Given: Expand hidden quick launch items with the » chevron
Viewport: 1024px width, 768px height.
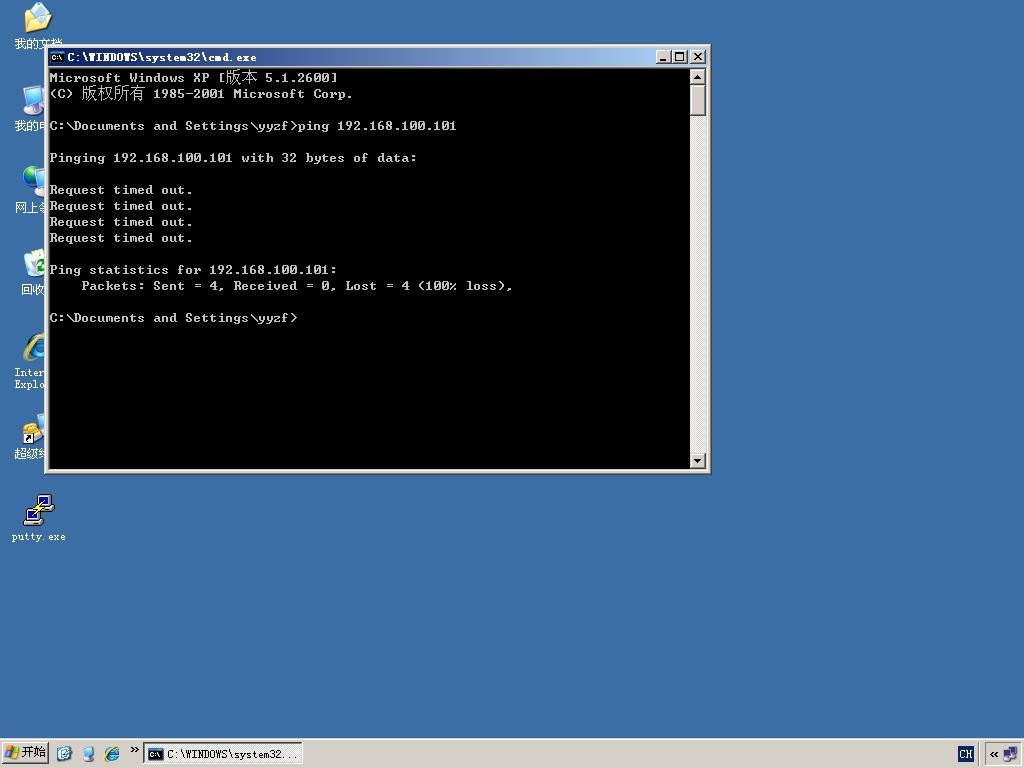Looking at the screenshot, I should pos(134,750).
